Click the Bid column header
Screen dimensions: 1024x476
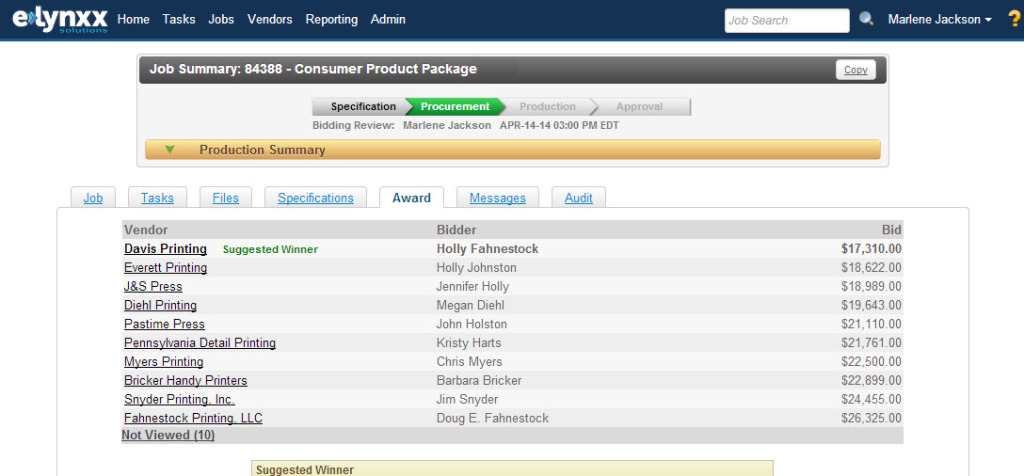[x=891, y=230]
